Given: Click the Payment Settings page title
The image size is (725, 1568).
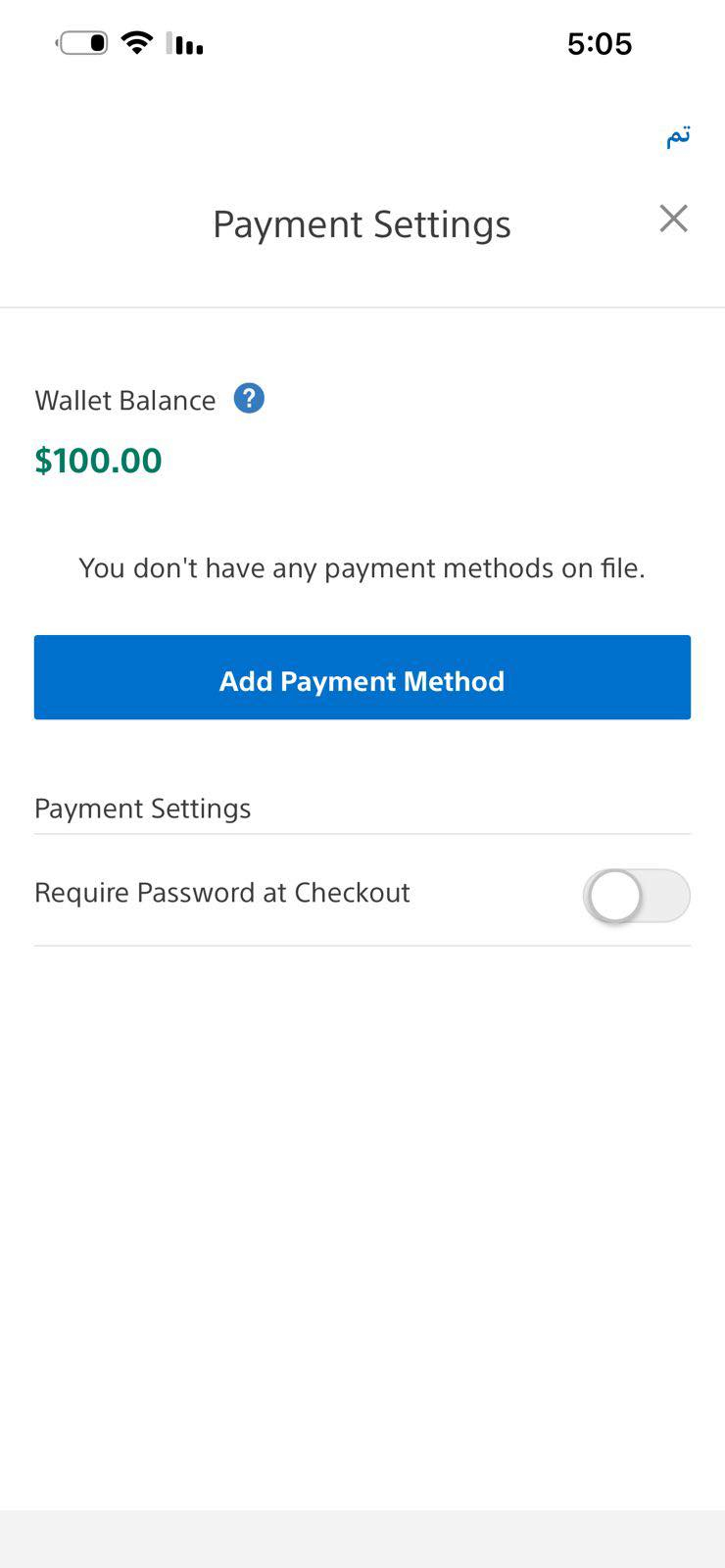Looking at the screenshot, I should [362, 224].
